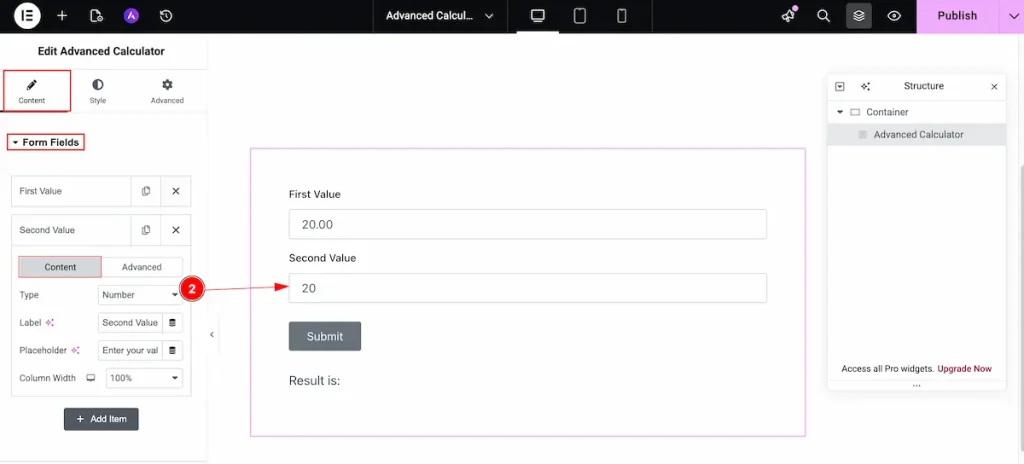Click the Add Element plus icon
The height and width of the screenshot is (464, 1024).
pyautogui.click(x=62, y=16)
